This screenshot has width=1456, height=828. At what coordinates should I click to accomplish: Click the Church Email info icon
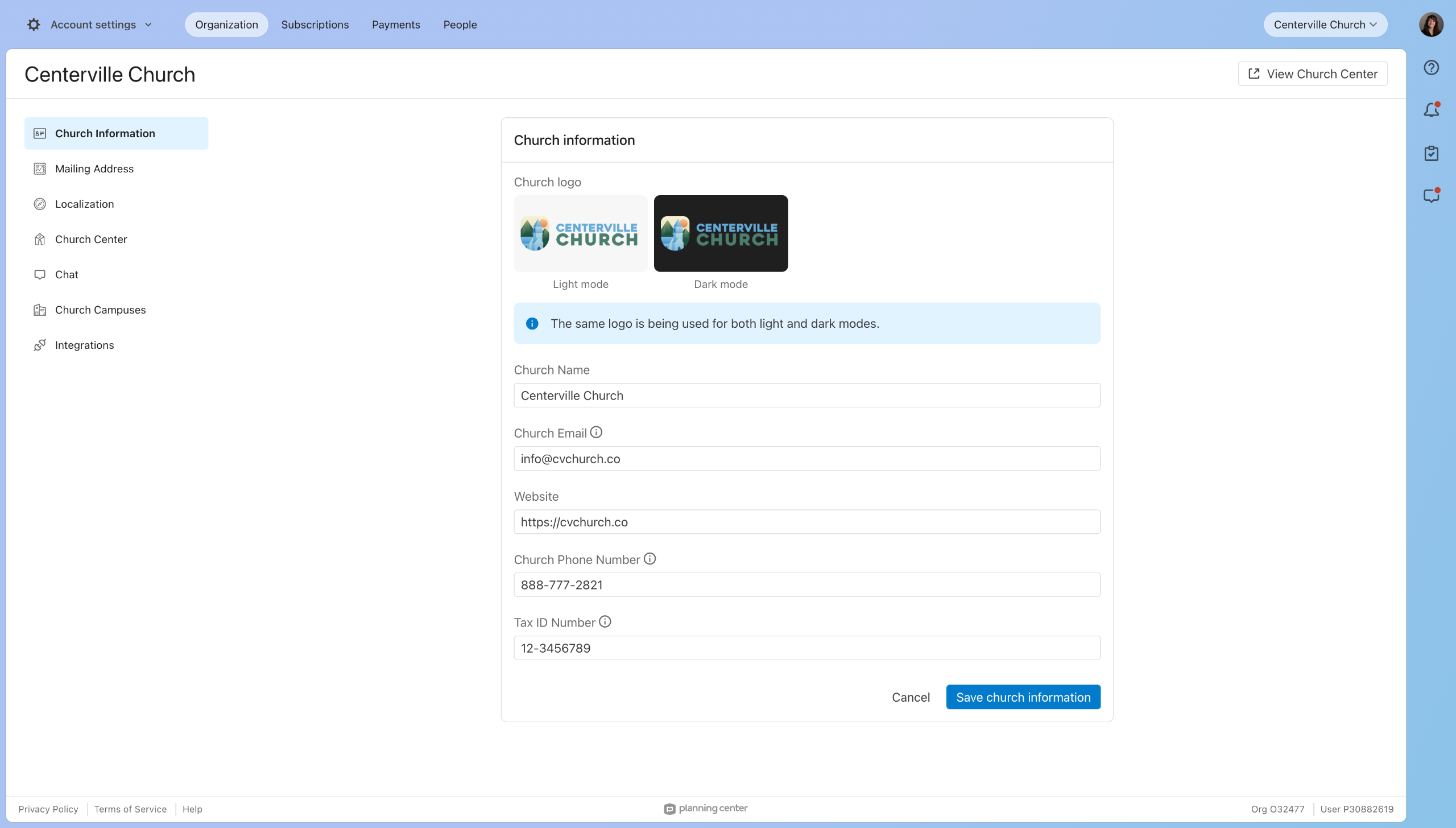[596, 432]
